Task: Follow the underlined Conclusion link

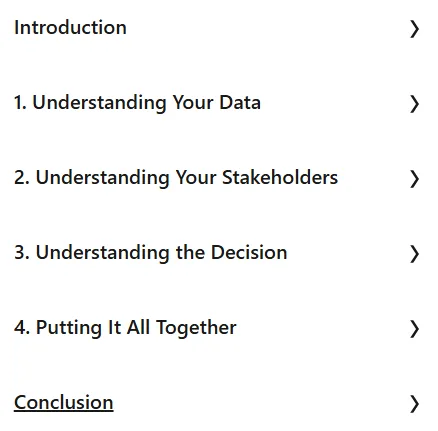Action: (x=64, y=403)
